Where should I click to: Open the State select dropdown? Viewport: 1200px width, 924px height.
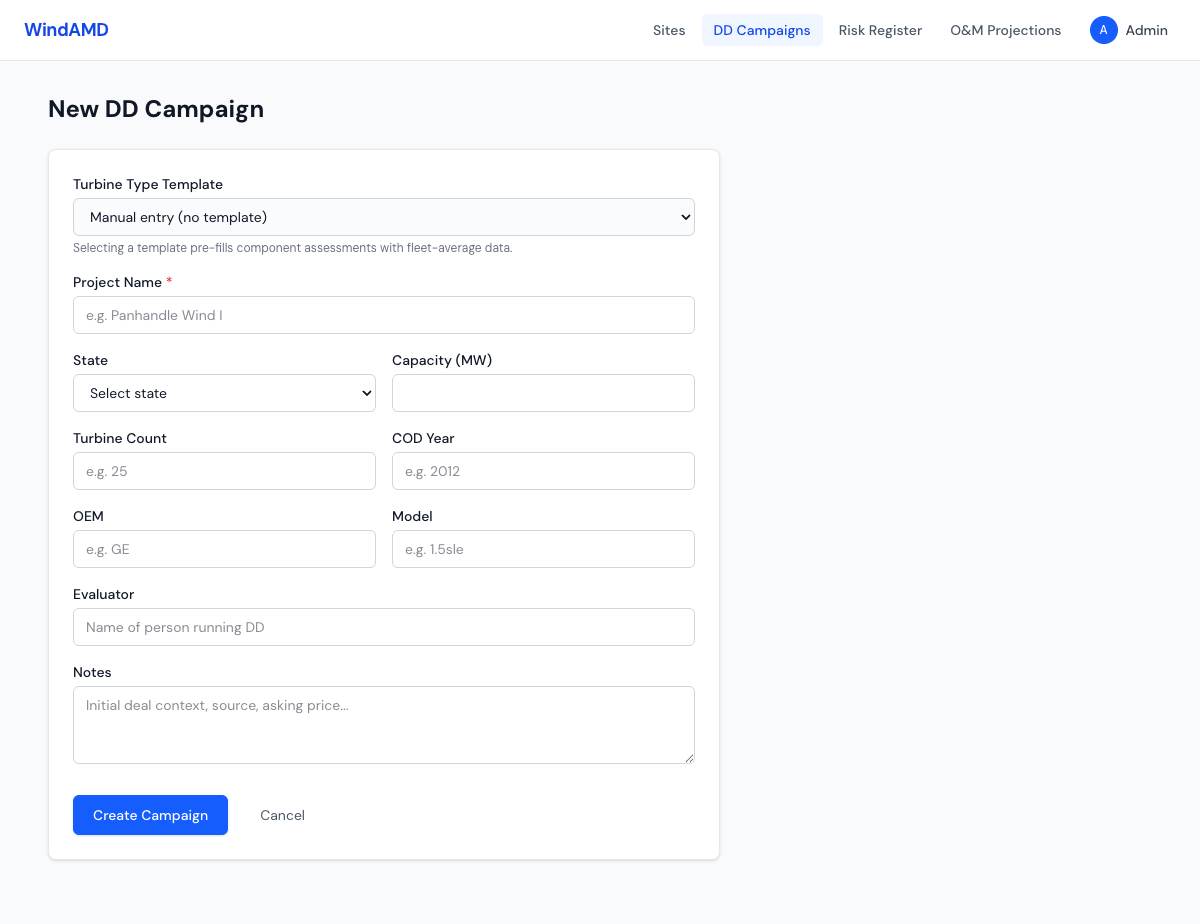pyautogui.click(x=224, y=393)
